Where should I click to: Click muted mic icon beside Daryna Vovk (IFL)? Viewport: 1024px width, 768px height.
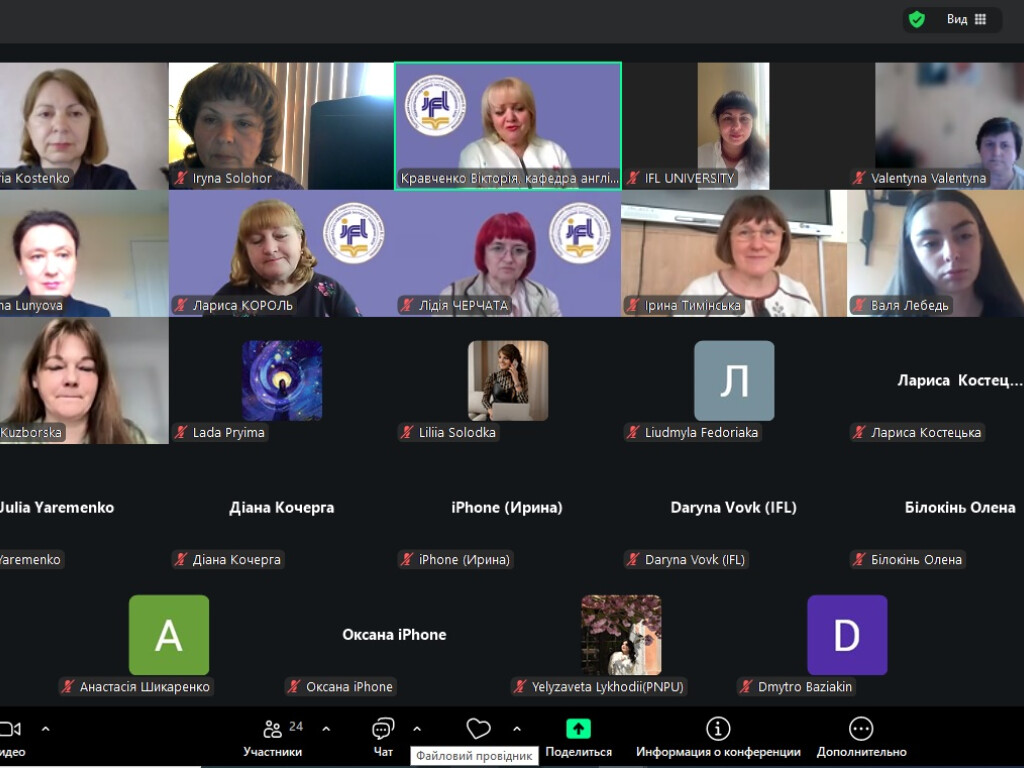tap(633, 560)
